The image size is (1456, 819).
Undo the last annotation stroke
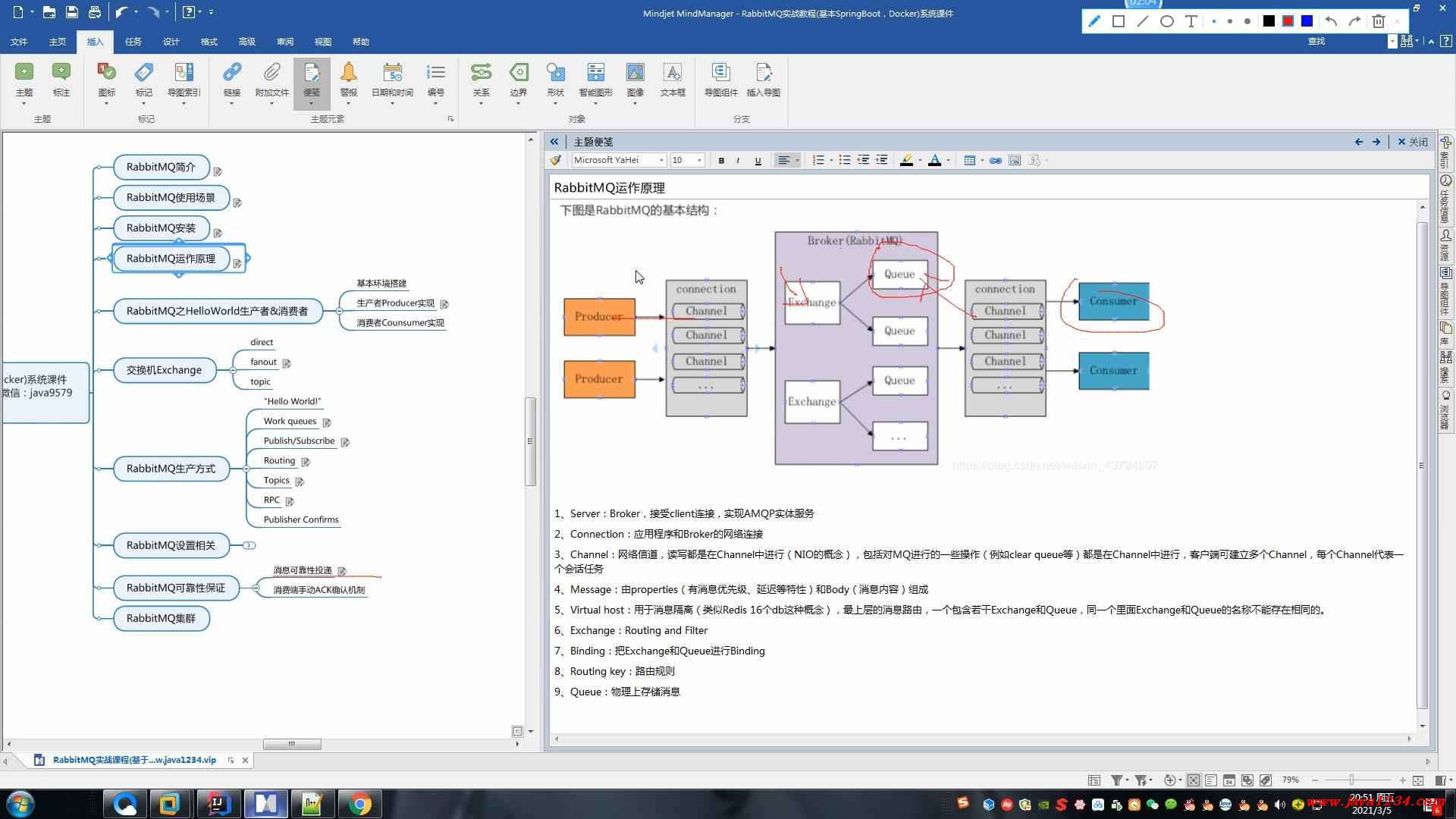(1331, 21)
